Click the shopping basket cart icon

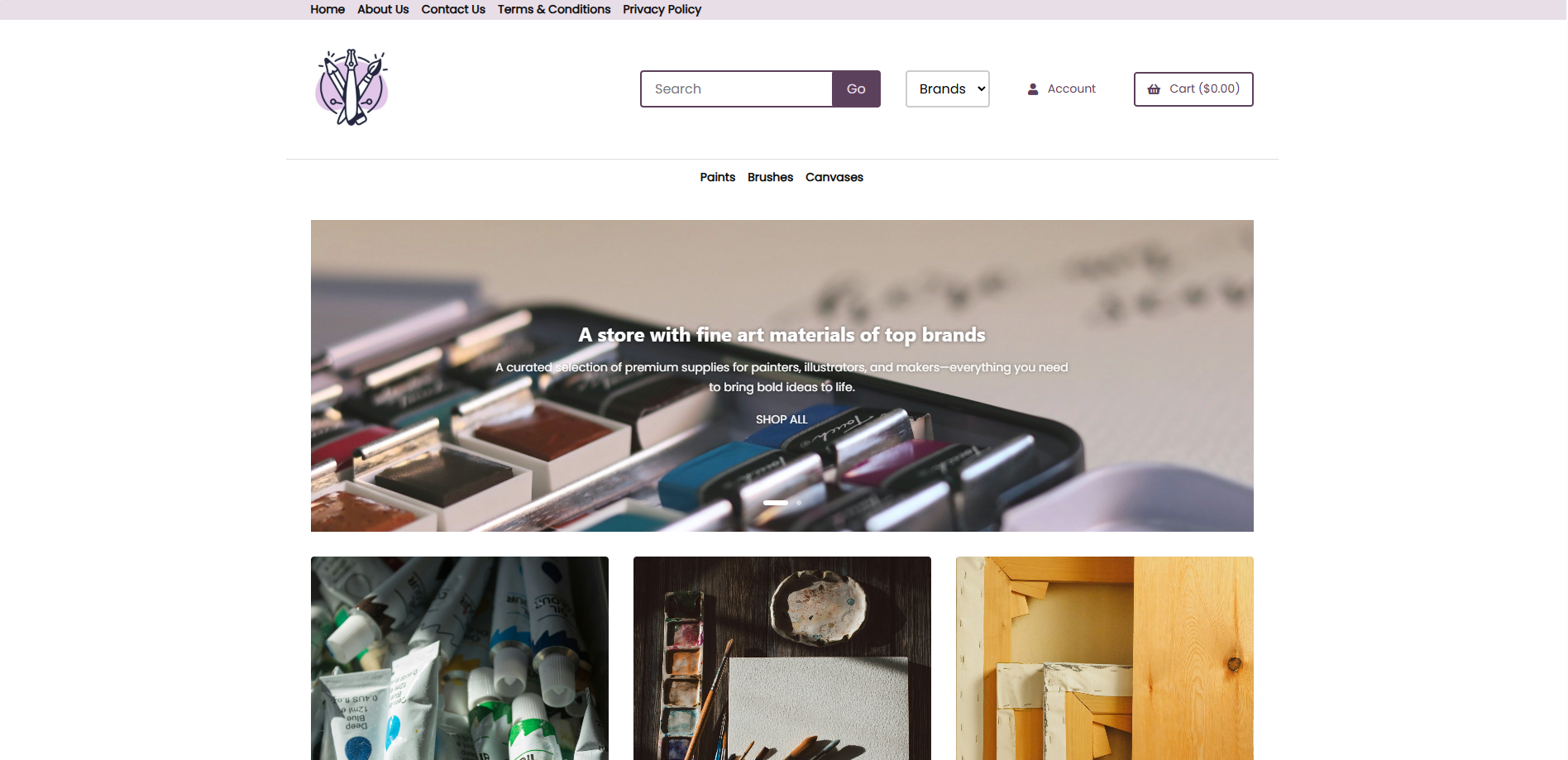(x=1154, y=89)
